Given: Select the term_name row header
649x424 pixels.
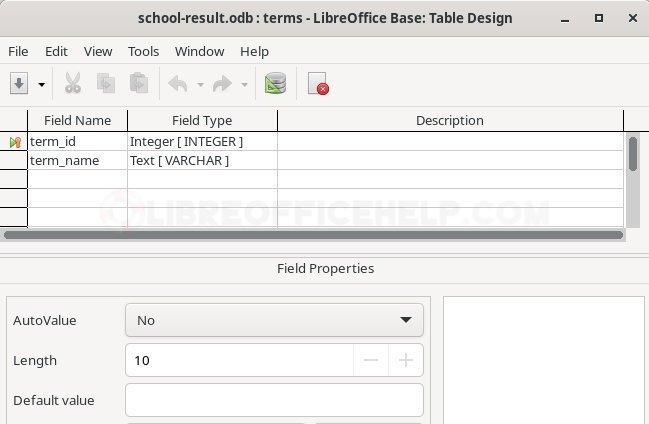Looking at the screenshot, I should (14, 160).
